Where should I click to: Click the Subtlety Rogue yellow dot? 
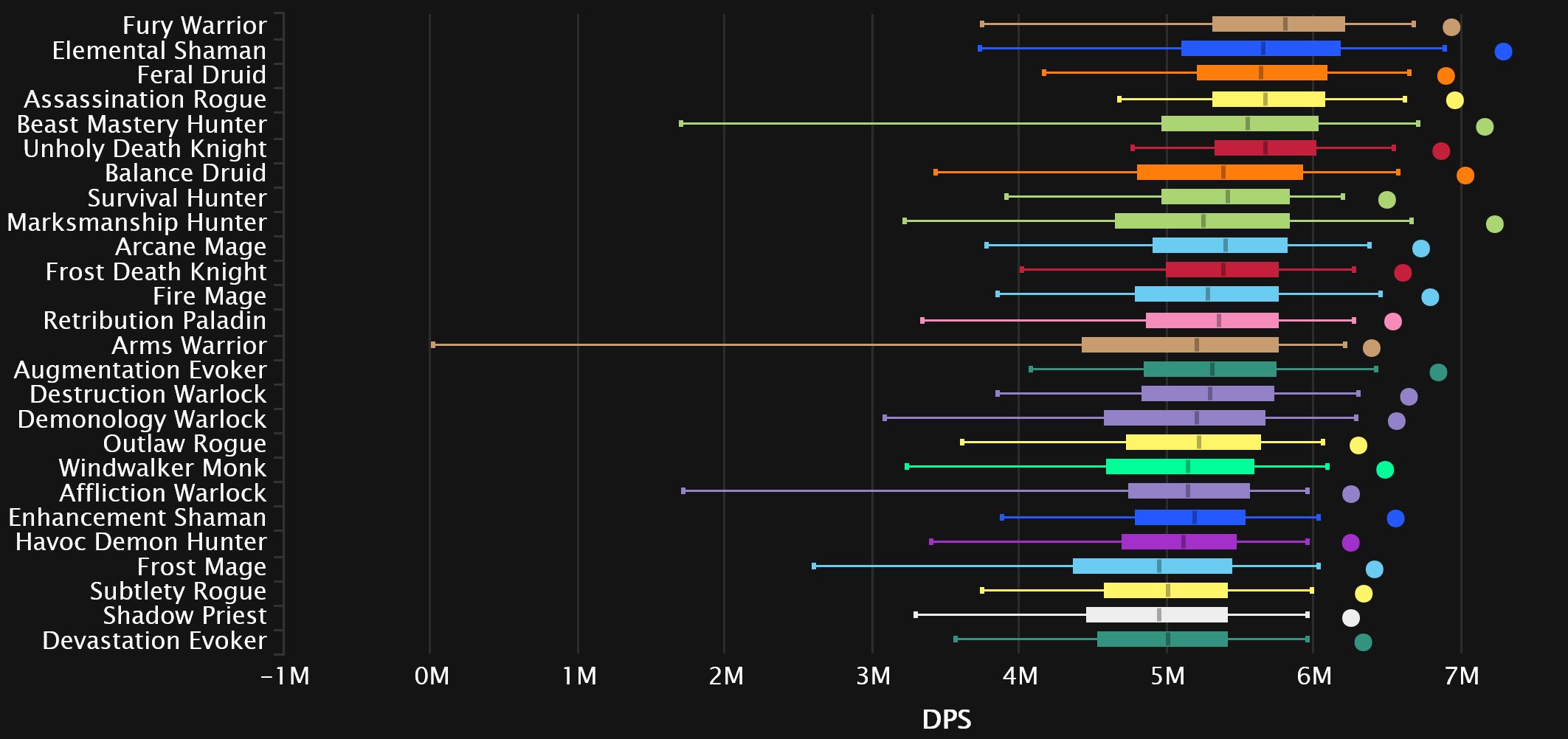coord(1363,594)
